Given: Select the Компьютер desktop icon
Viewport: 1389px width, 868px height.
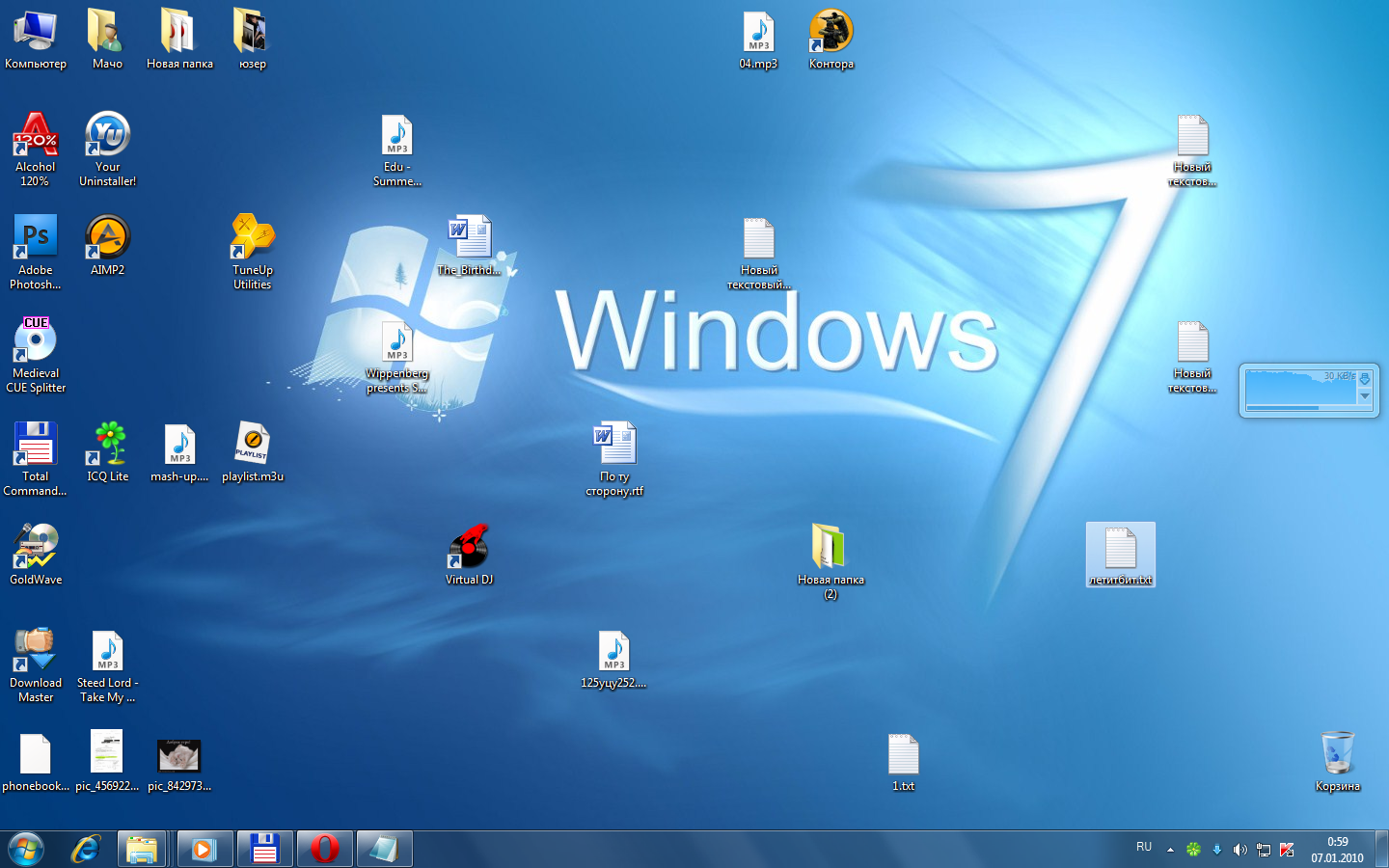Looking at the screenshot, I should 36,39.
